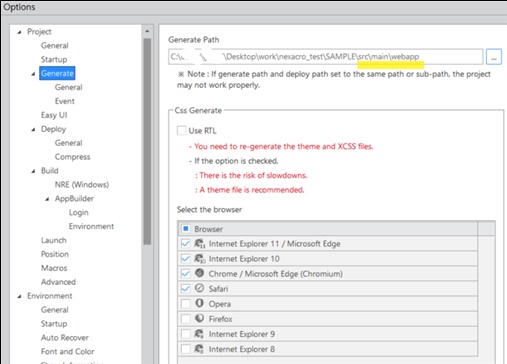Uncheck Chrome / Microsoft Edge (Chromium) checkbox
This screenshot has width=507, height=364.
(186, 274)
